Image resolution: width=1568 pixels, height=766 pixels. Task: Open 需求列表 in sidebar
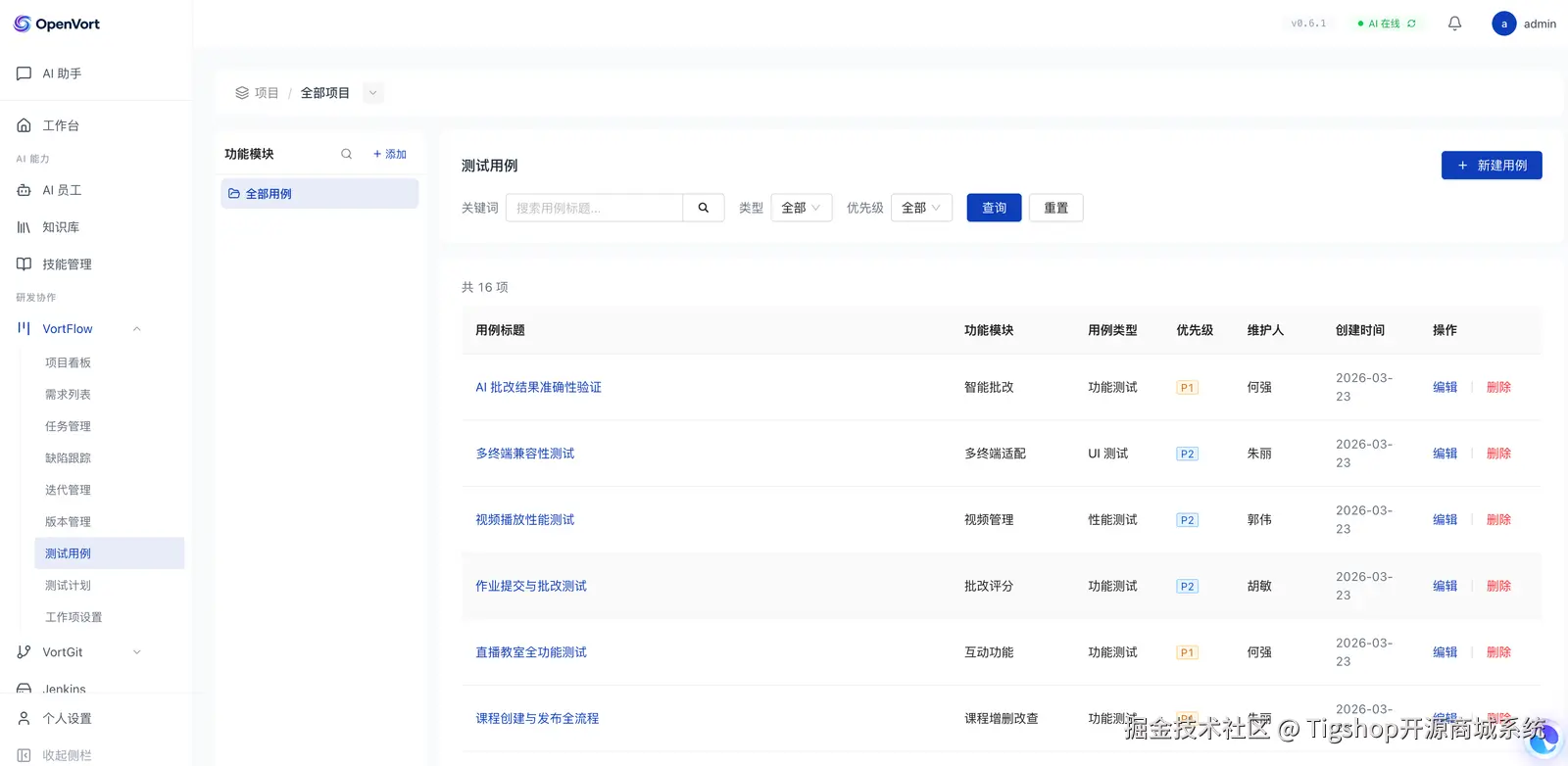point(68,395)
